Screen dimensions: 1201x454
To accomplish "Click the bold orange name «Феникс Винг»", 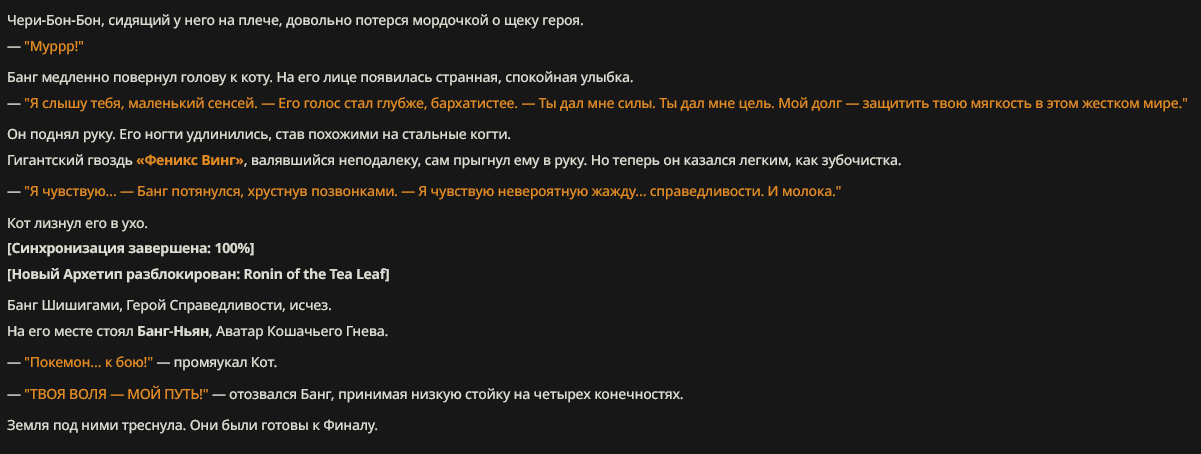I will (x=191, y=160).
